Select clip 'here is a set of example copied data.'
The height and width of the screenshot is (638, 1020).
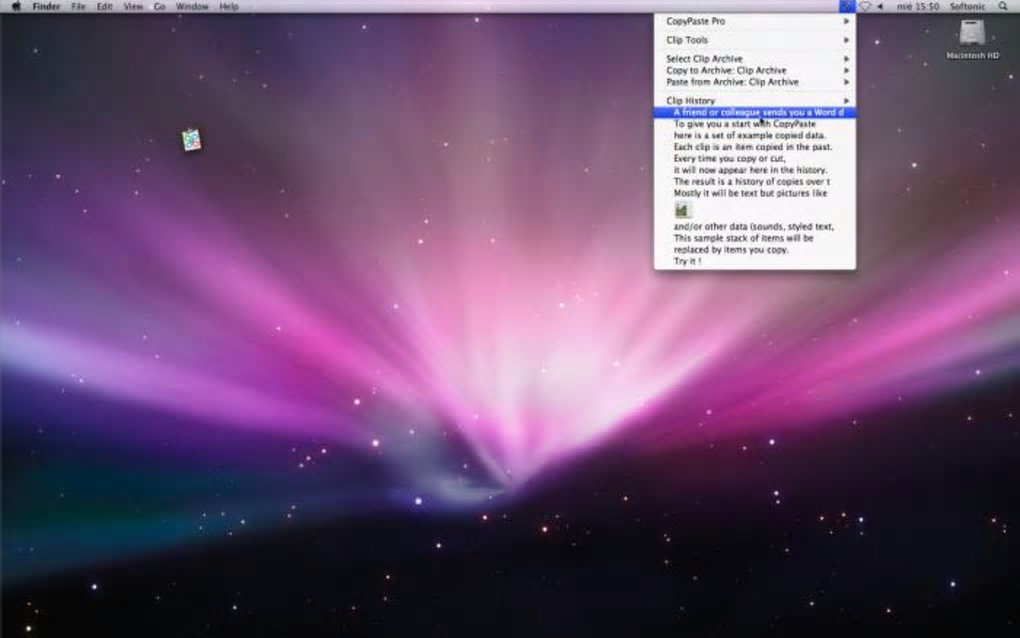click(x=755, y=135)
